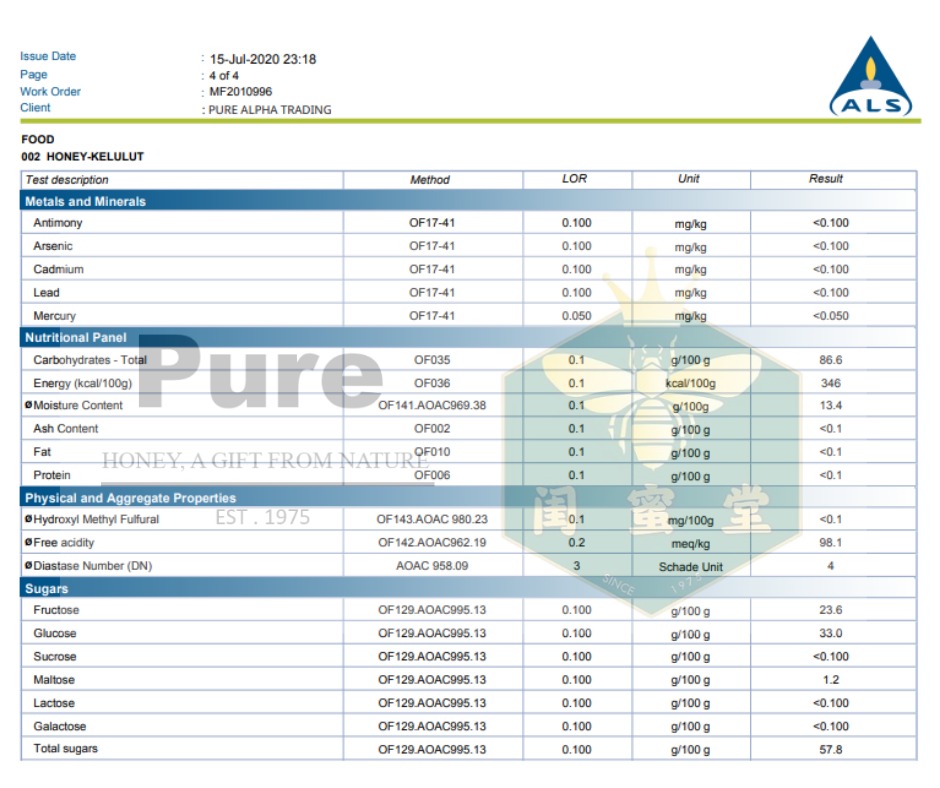Click the Fat row label
This screenshot has height=788, width=940.
(42, 452)
